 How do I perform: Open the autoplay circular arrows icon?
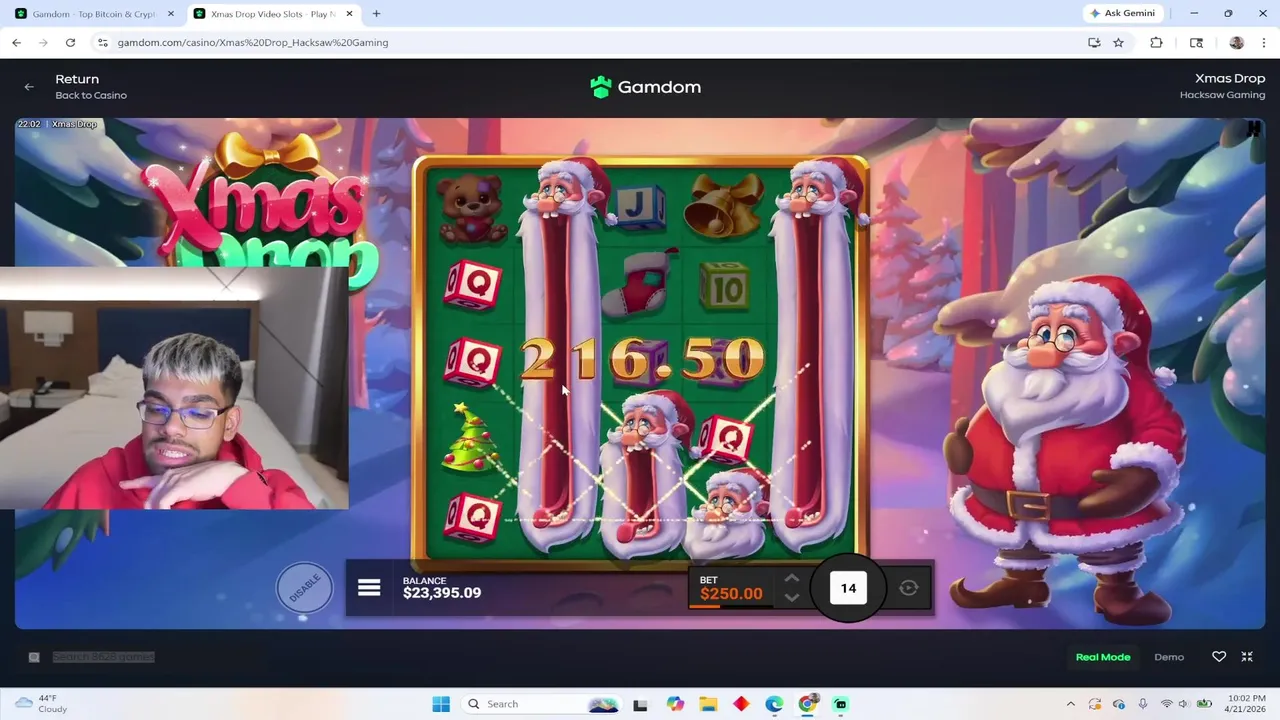pos(908,588)
